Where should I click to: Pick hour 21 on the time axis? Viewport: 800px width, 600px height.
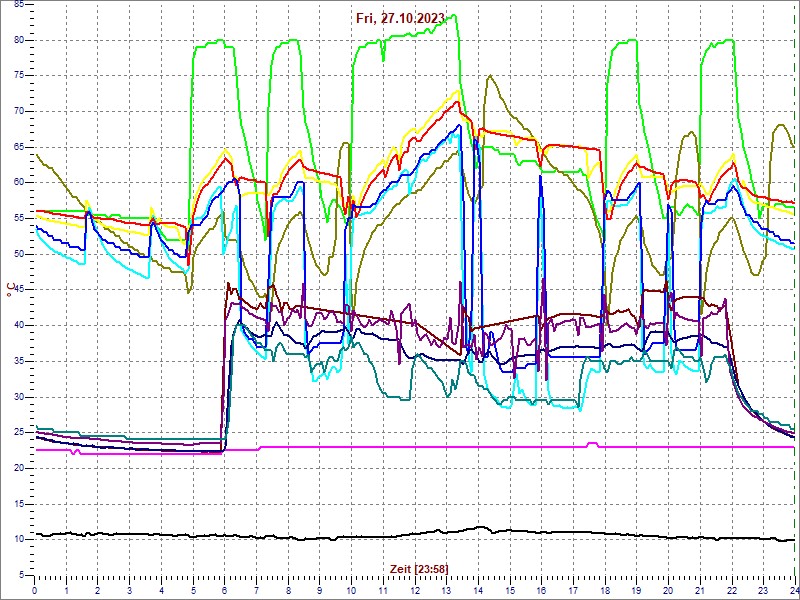click(700, 590)
